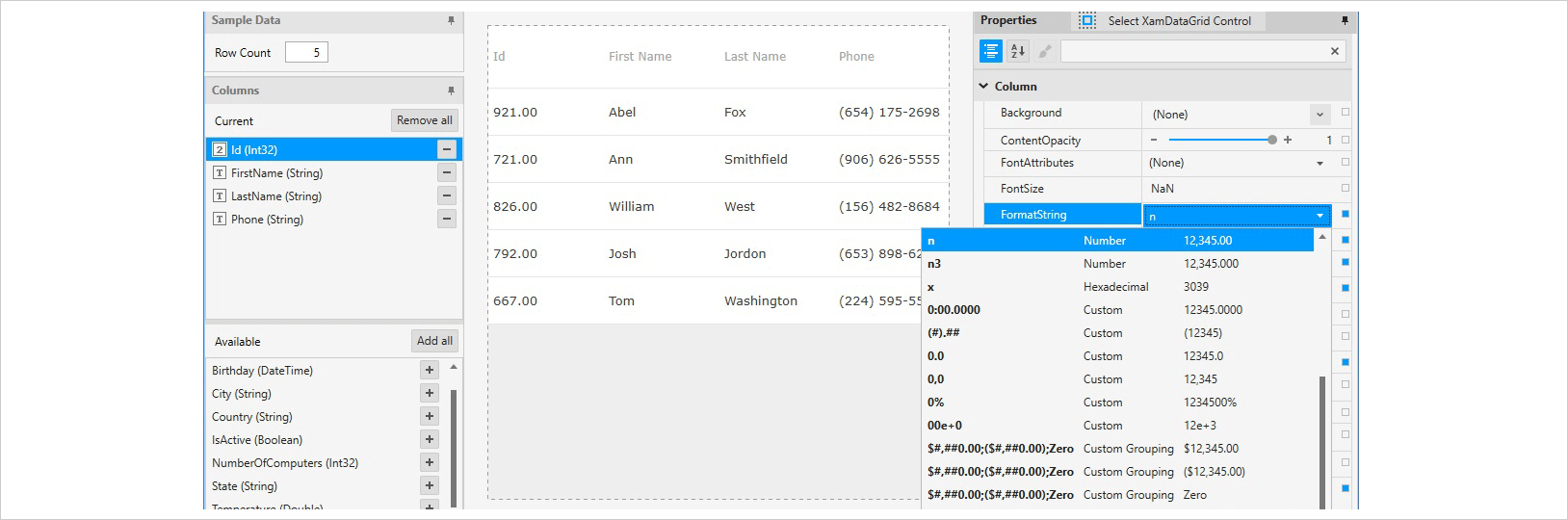This screenshot has height=520, width=1568.
Task: Add the Country (String) column
Action: [x=430, y=416]
